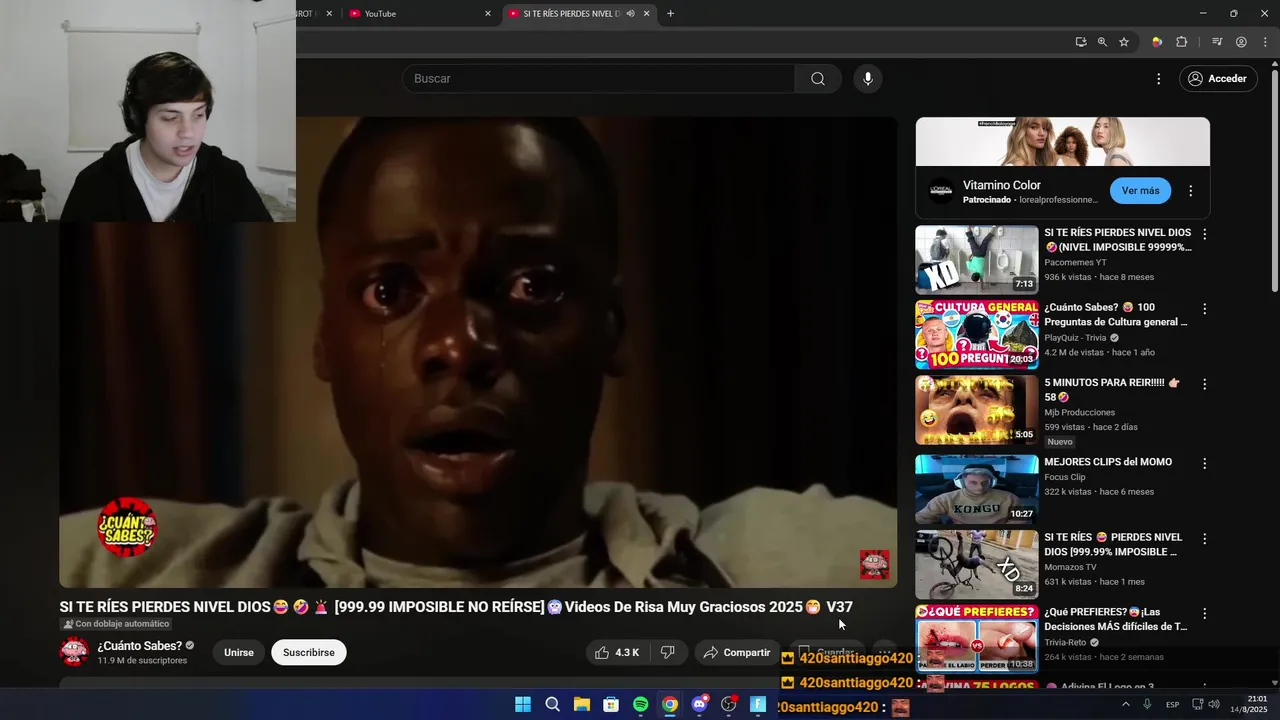This screenshot has height=720, width=1280.
Task: Click the channel watermark in video corner
Action: (874, 564)
